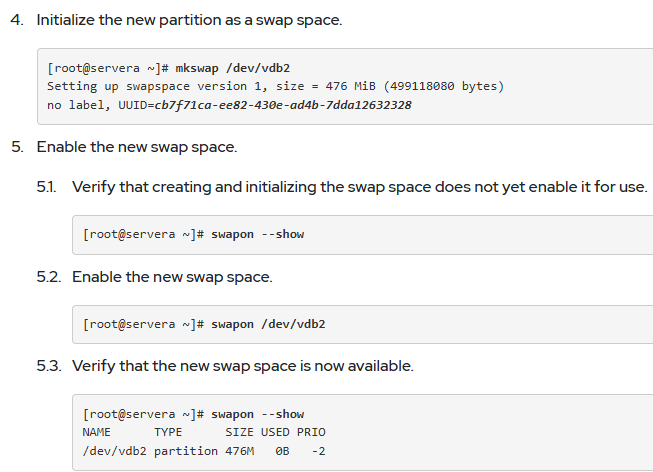This screenshot has width=653, height=472.
Task: Click the first 'swapon --show' command
Action: pyautogui.click(x=257, y=234)
